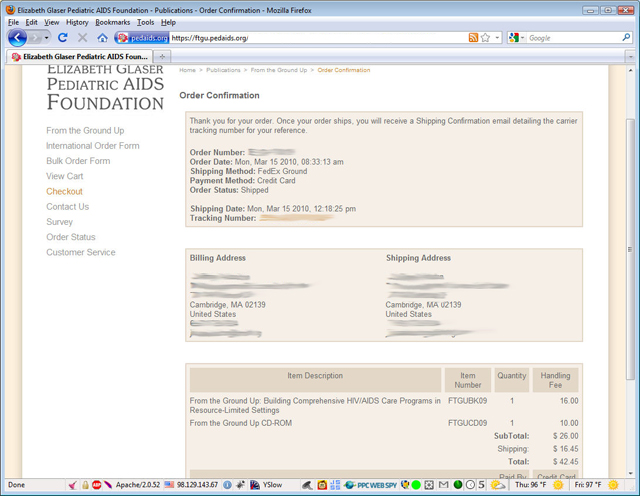Click the Firebug bug icon
The width and height of the screenshot is (640, 496).
240,485
